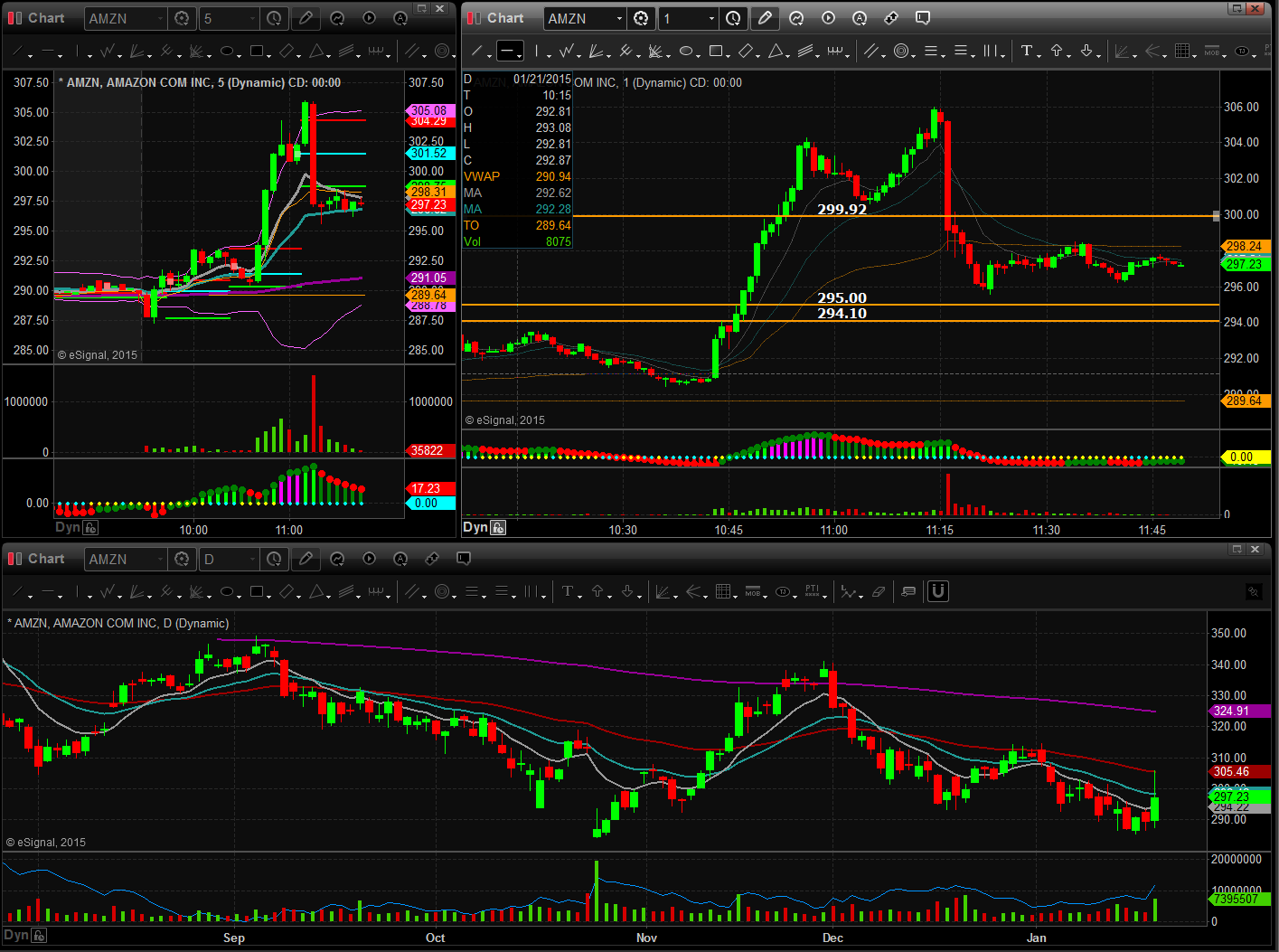Image resolution: width=1279 pixels, height=952 pixels.
Task: Click the eraser tool in the daily chart toolbar
Action: click(879, 592)
